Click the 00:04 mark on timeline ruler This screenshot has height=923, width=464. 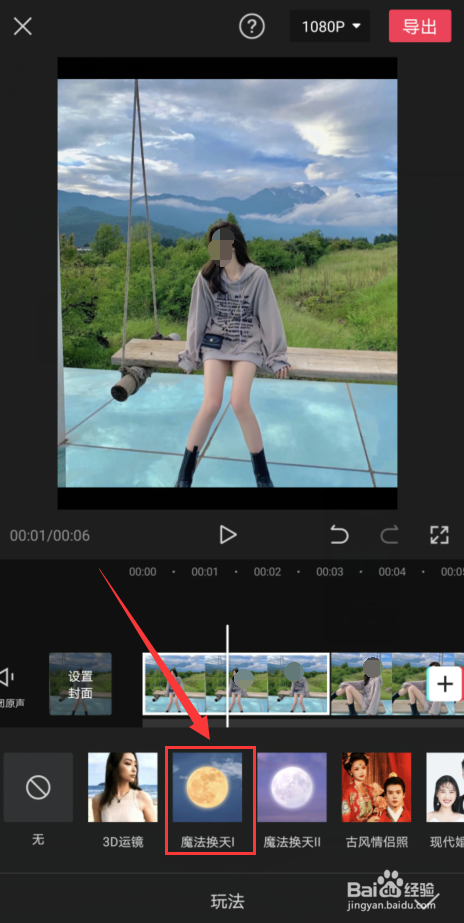[x=392, y=572]
